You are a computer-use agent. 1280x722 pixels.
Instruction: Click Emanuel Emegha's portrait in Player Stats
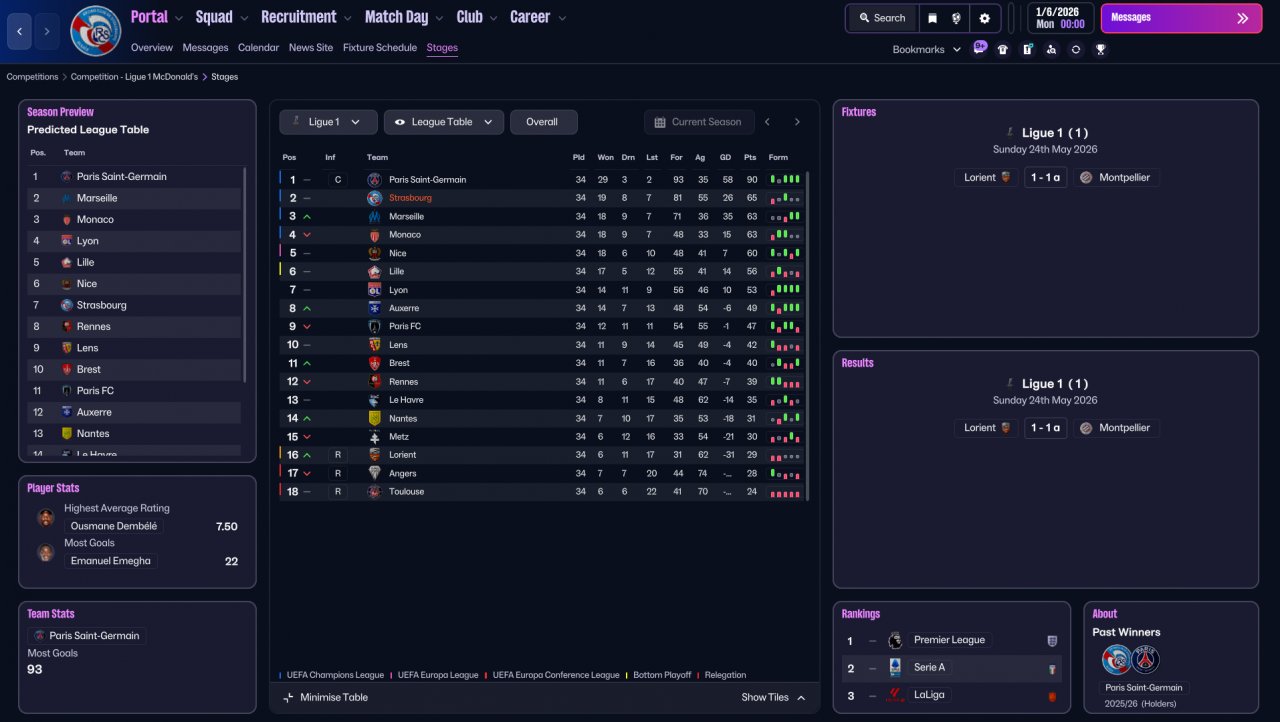tap(45, 553)
